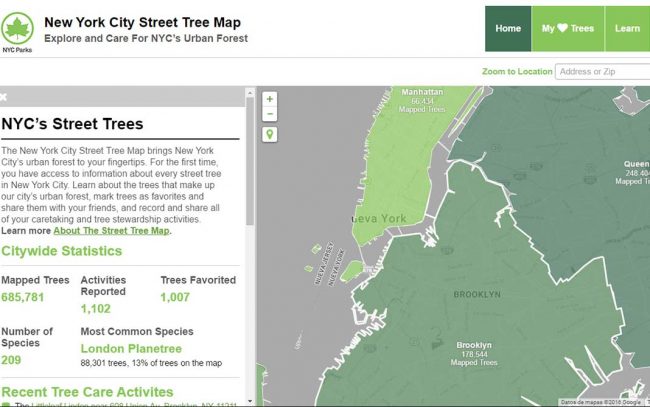Click the Address or Zip field
Viewport: 650px width, 407px height.
pos(603,72)
